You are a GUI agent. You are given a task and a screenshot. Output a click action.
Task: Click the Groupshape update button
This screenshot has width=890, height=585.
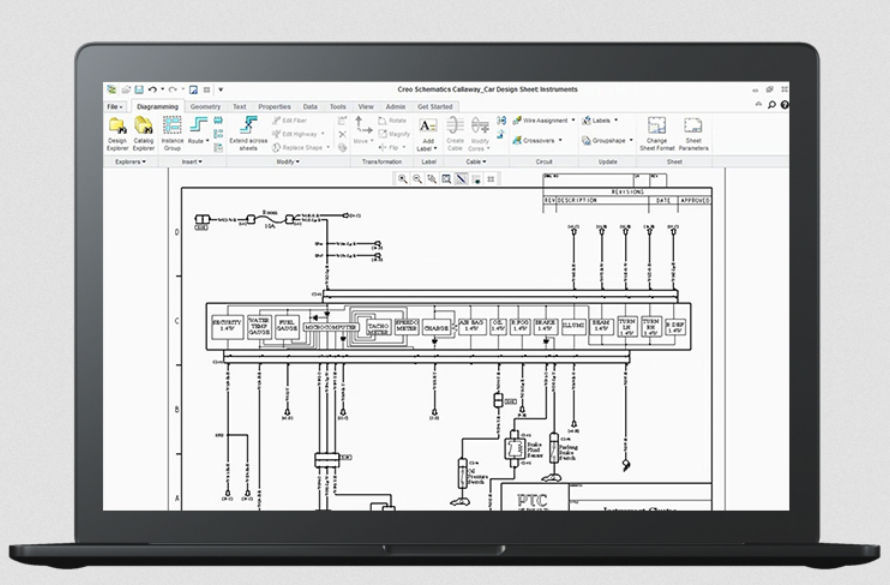point(605,141)
